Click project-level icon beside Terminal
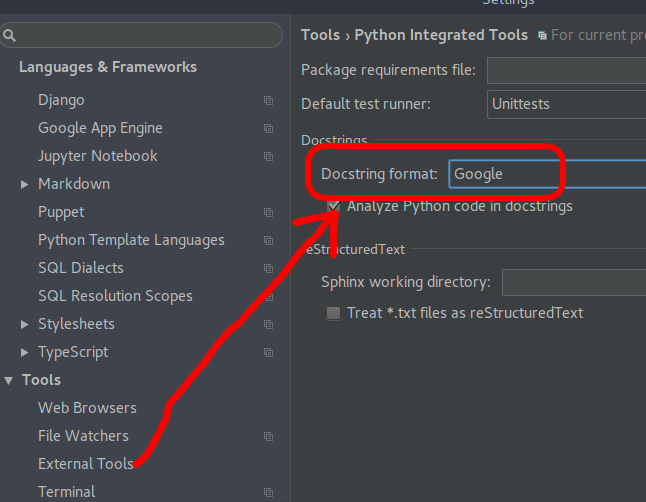This screenshot has height=502, width=646. 268,492
